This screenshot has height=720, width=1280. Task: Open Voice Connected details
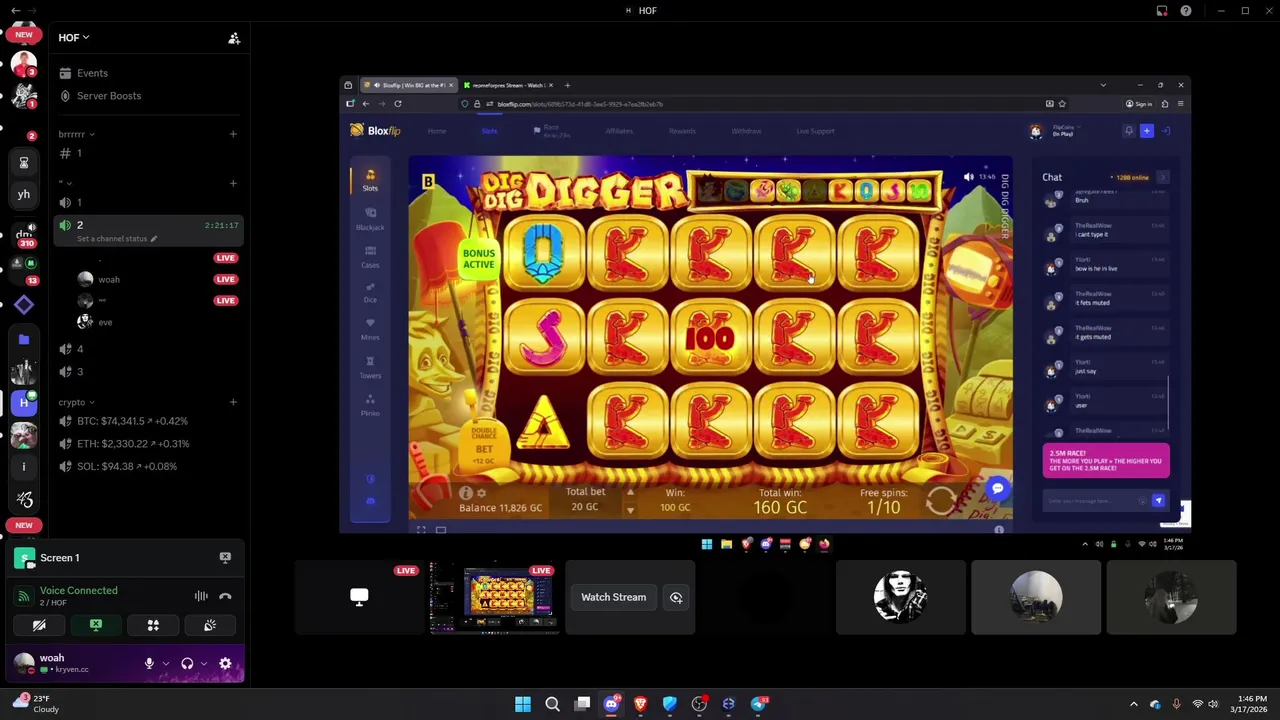click(x=78, y=591)
